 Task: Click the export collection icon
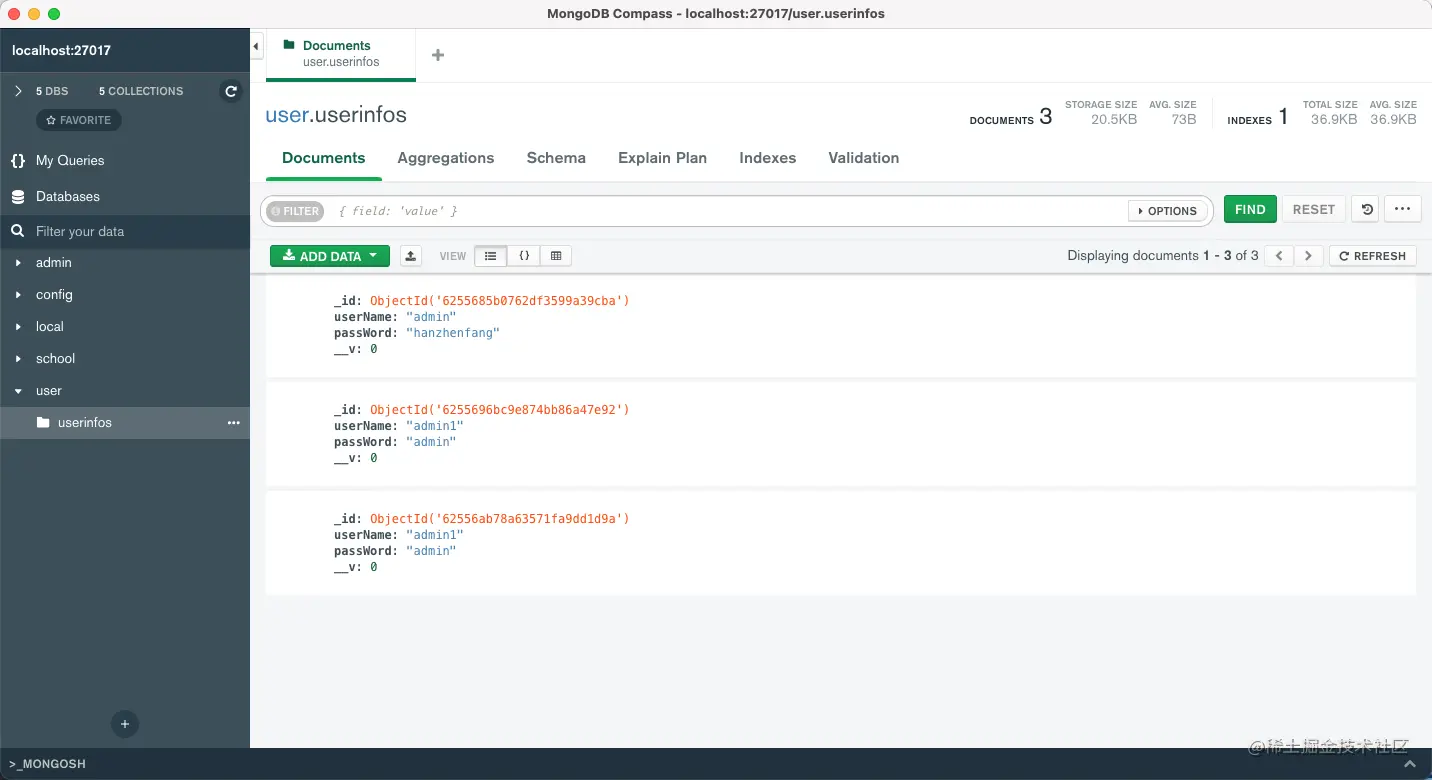coord(411,256)
